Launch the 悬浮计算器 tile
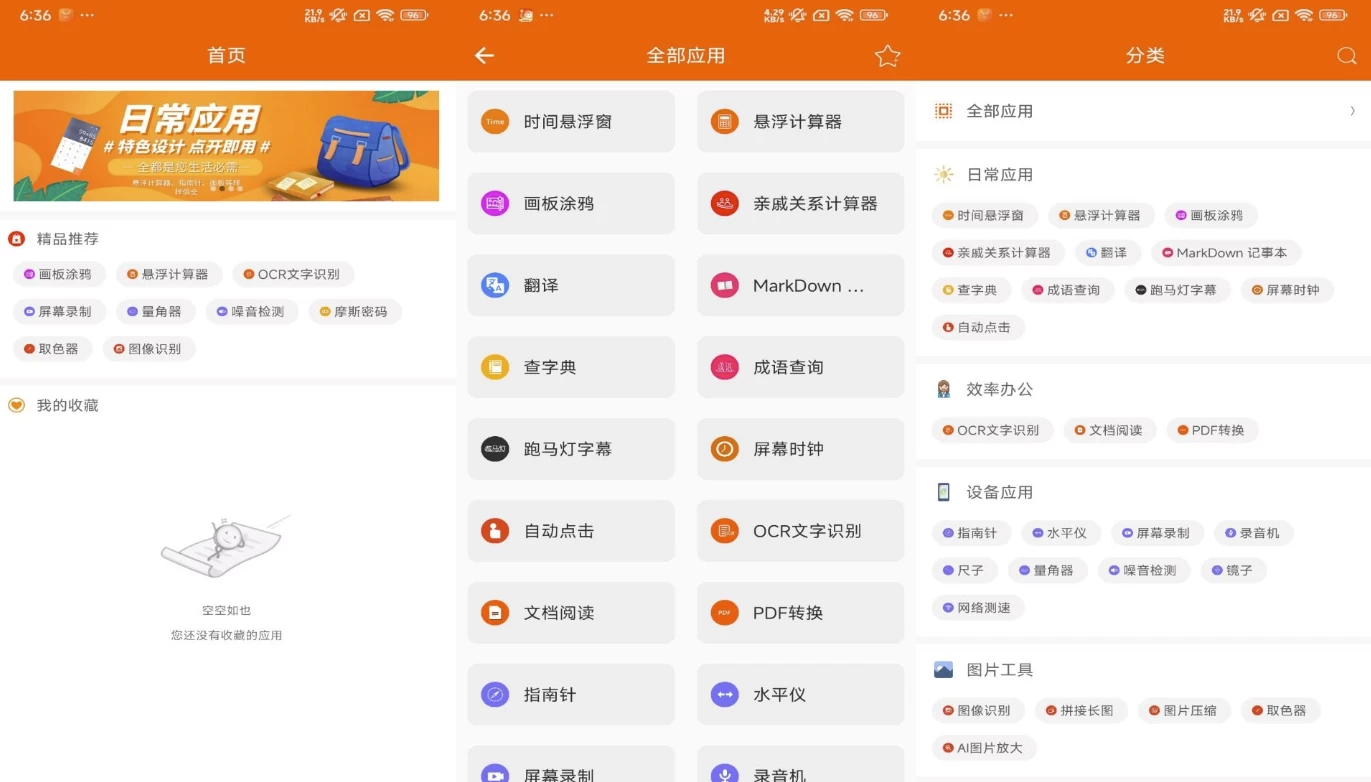Screen dimensions: 1371x782 [x=800, y=122]
